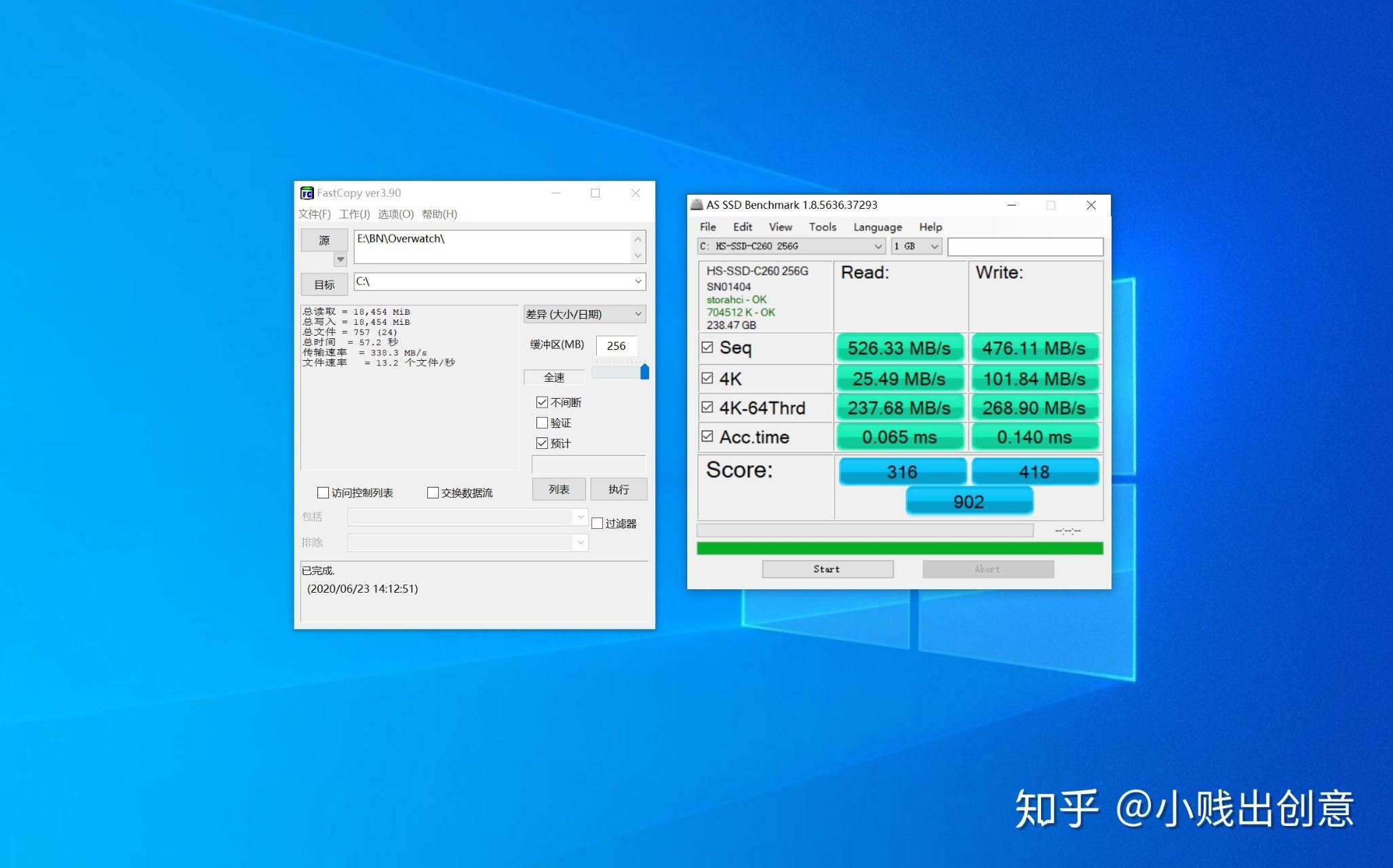Click scroll-up arrow in source path box

point(637,239)
